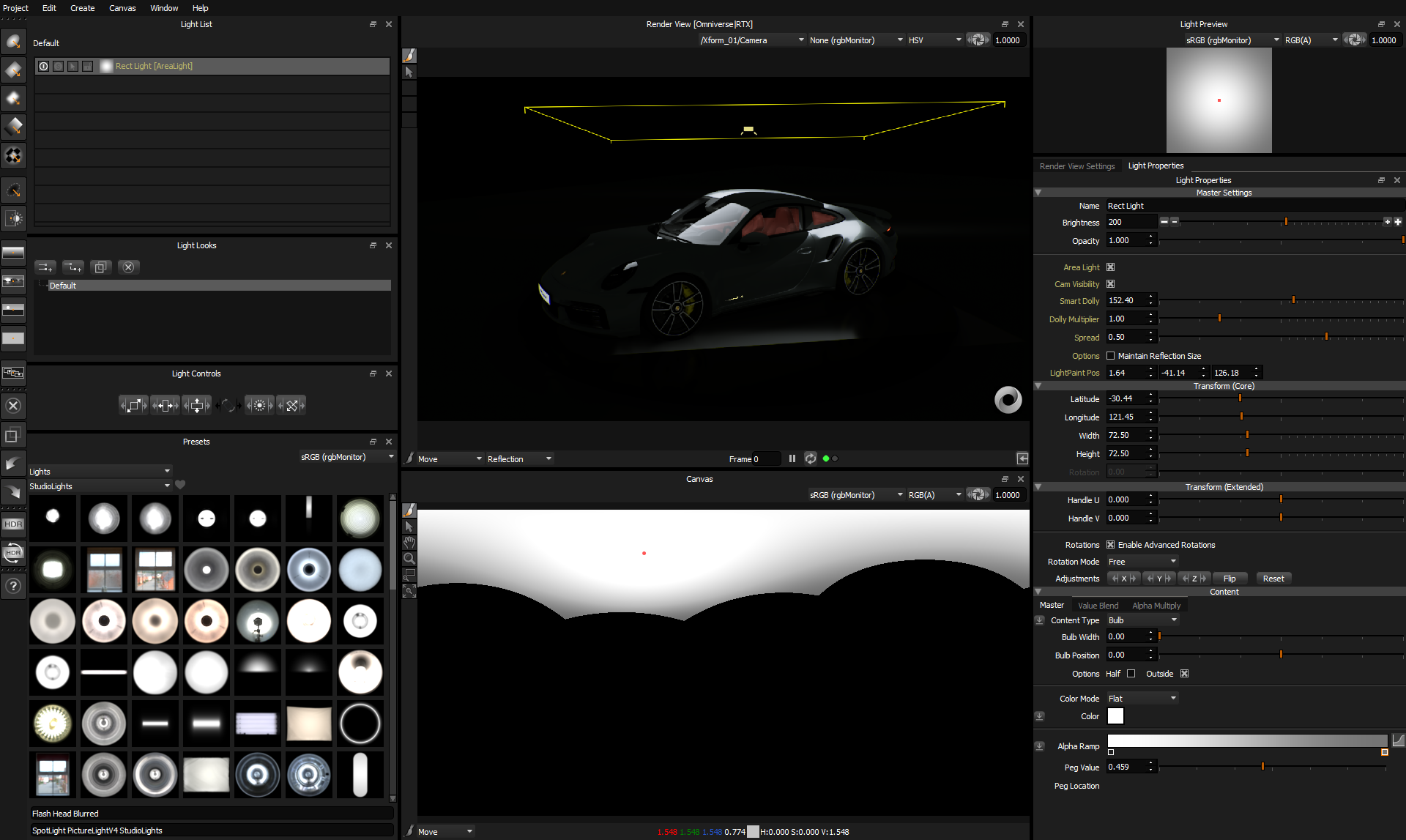The width and height of the screenshot is (1406, 840).
Task: Click the Brightness slider track
Action: coord(1281,222)
